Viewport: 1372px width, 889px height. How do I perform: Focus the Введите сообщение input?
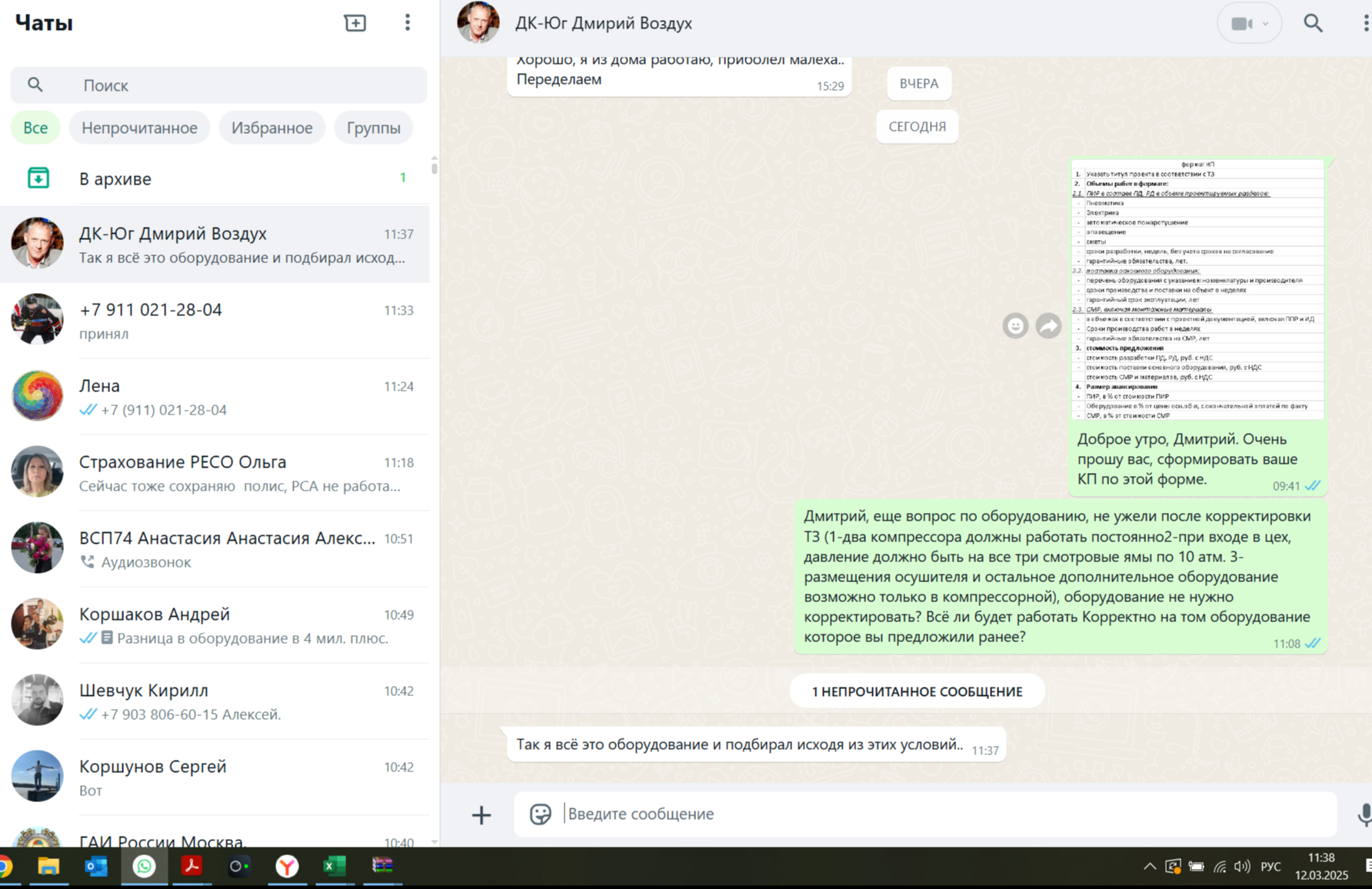click(925, 814)
